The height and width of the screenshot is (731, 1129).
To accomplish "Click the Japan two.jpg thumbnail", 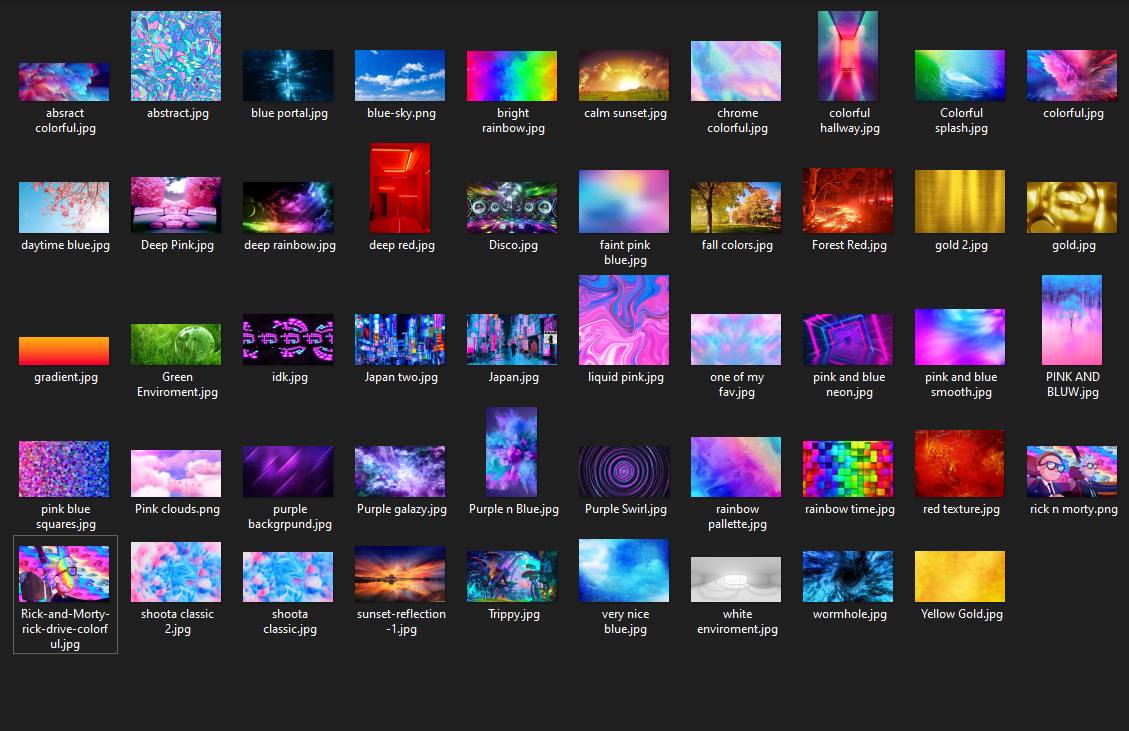I will pyautogui.click(x=400, y=339).
